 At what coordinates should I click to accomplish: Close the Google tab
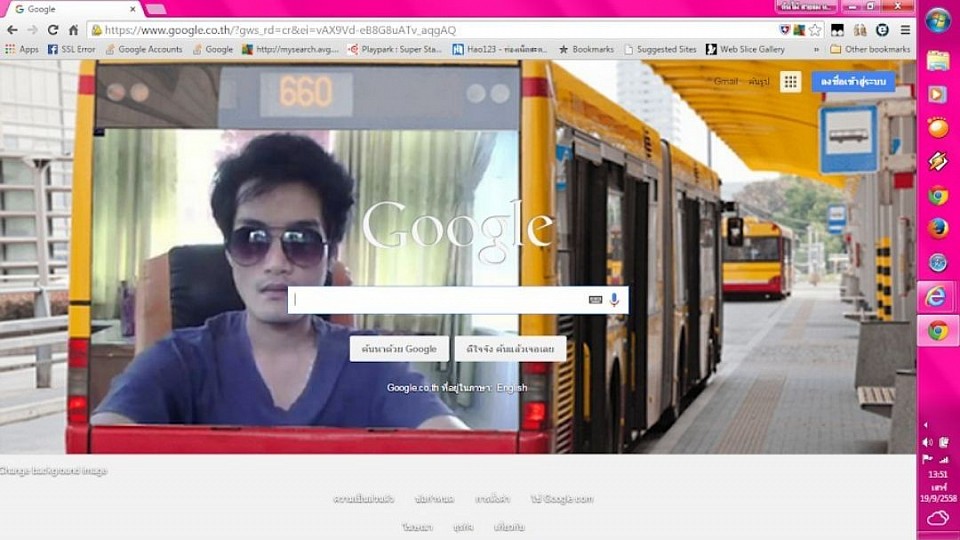pos(132,9)
